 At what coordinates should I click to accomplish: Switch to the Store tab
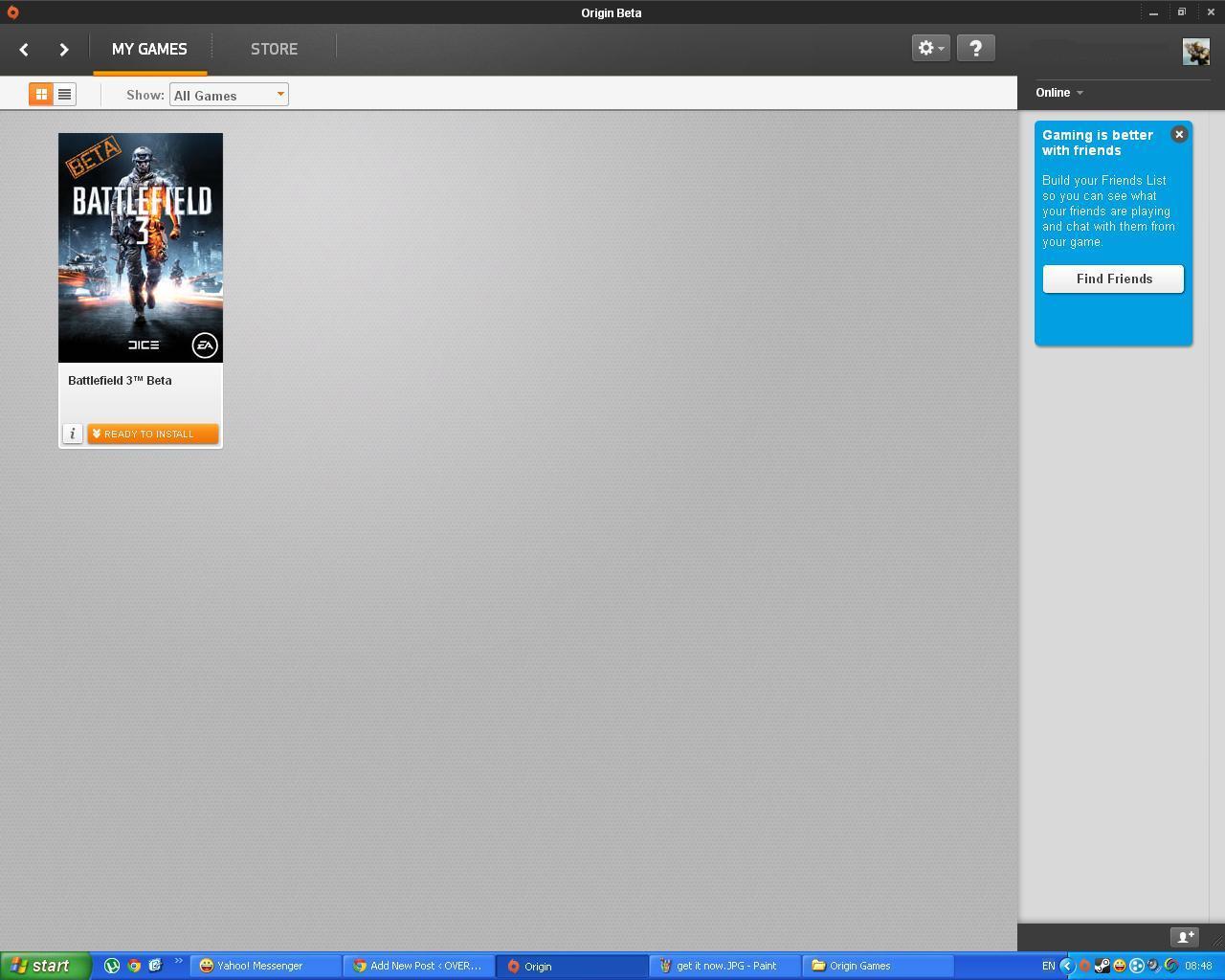click(x=274, y=49)
